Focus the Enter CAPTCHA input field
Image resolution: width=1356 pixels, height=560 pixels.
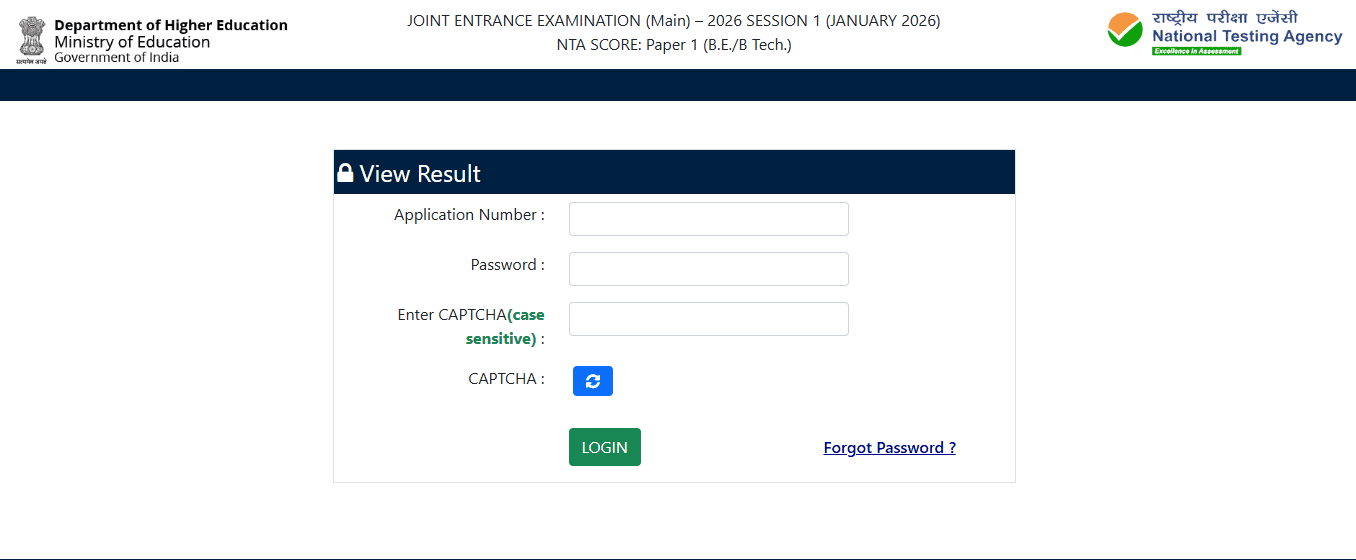pos(708,319)
